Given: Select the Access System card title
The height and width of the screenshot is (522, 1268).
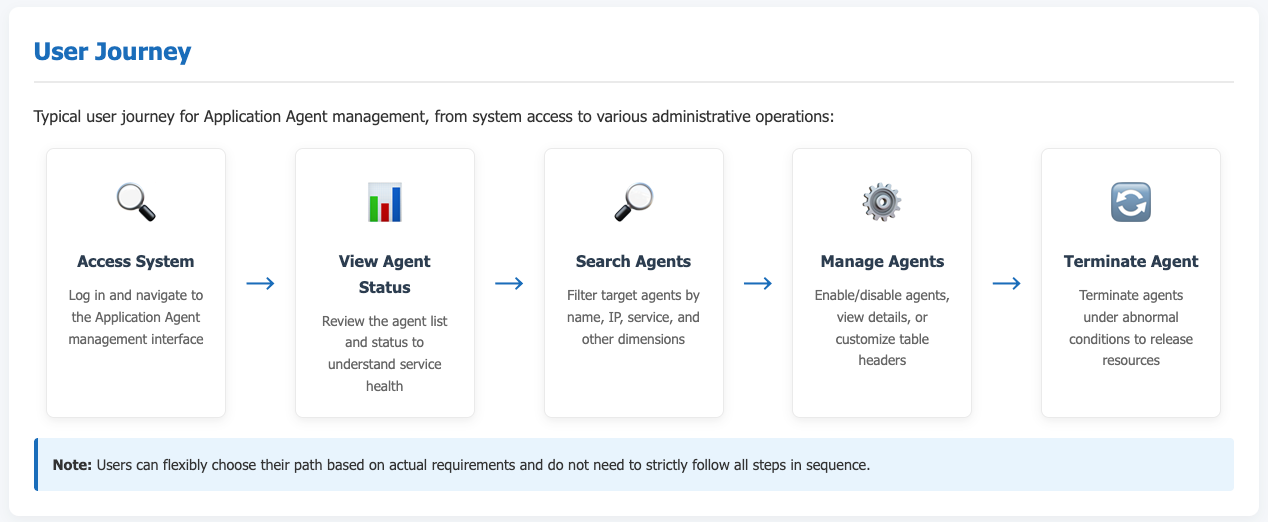Looking at the screenshot, I should [x=136, y=262].
